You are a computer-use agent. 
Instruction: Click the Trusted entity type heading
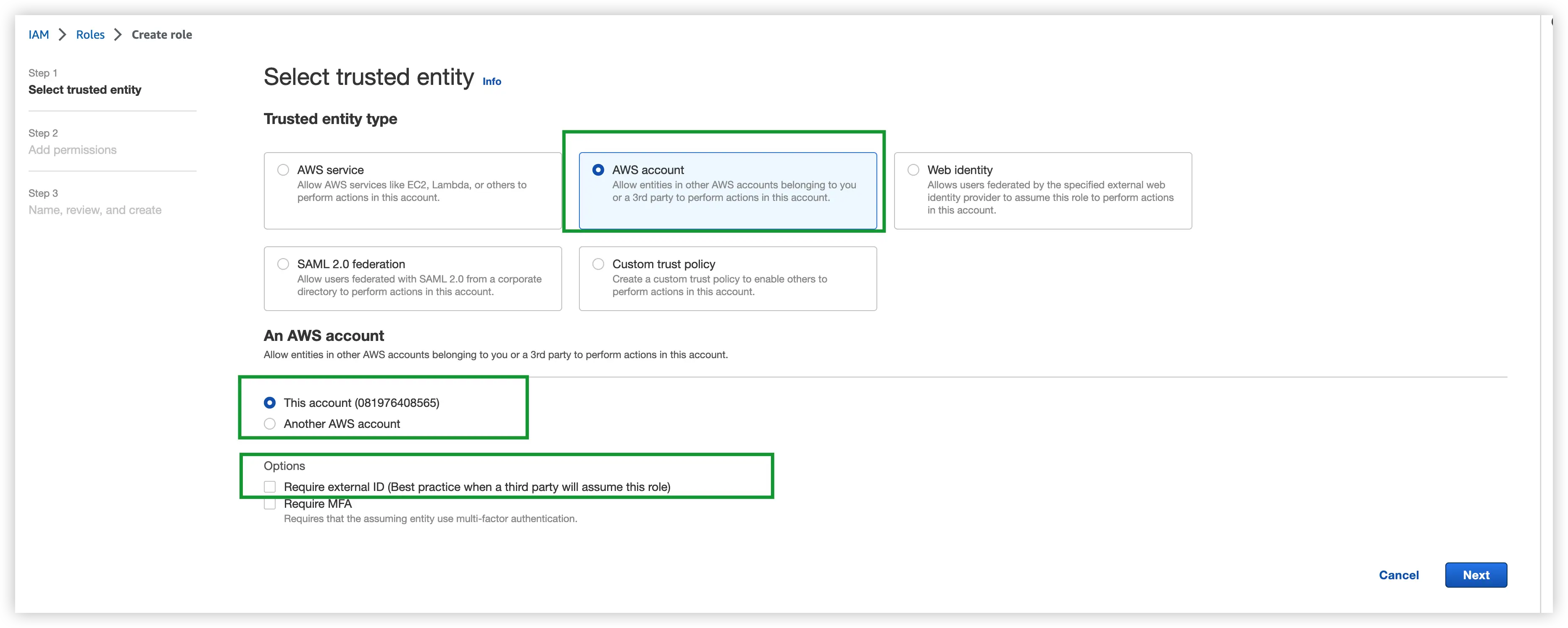pyautogui.click(x=331, y=119)
